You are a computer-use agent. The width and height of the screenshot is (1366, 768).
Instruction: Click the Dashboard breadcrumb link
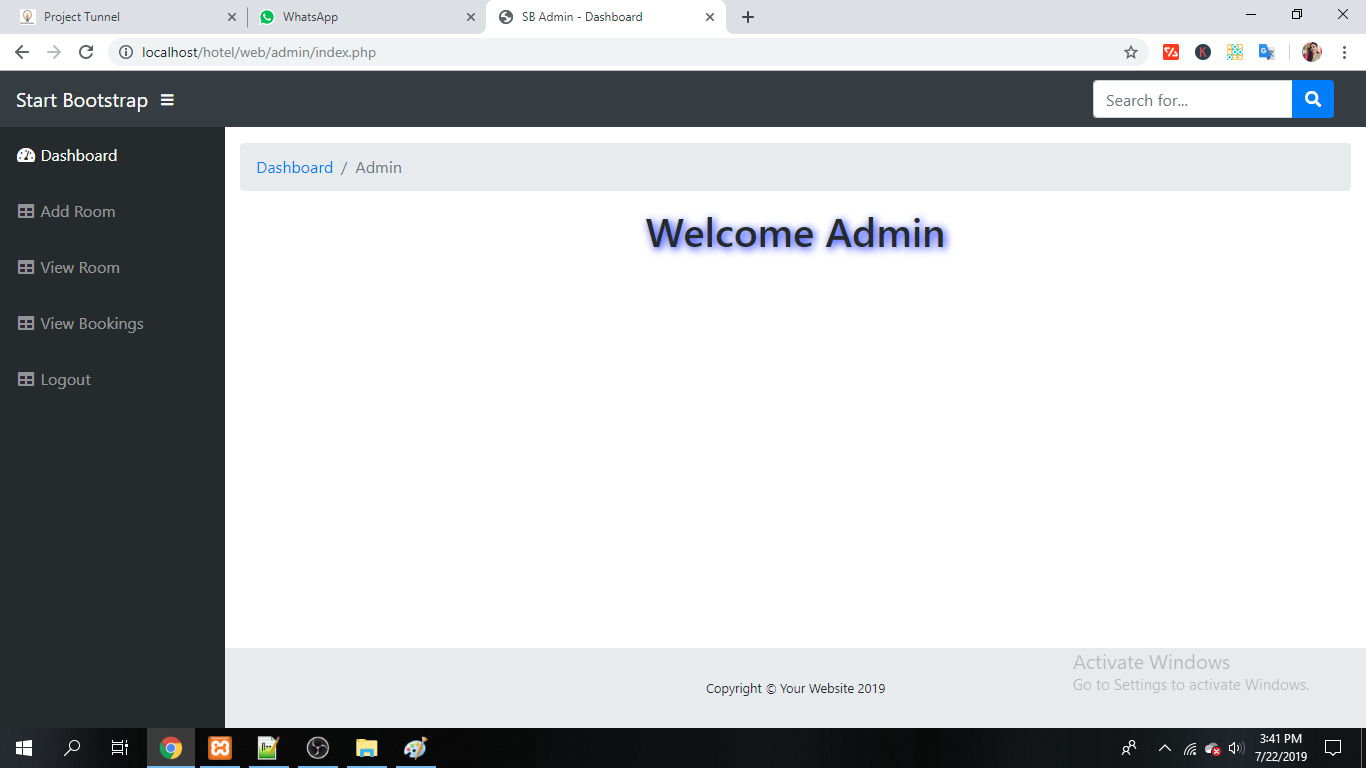click(x=294, y=168)
